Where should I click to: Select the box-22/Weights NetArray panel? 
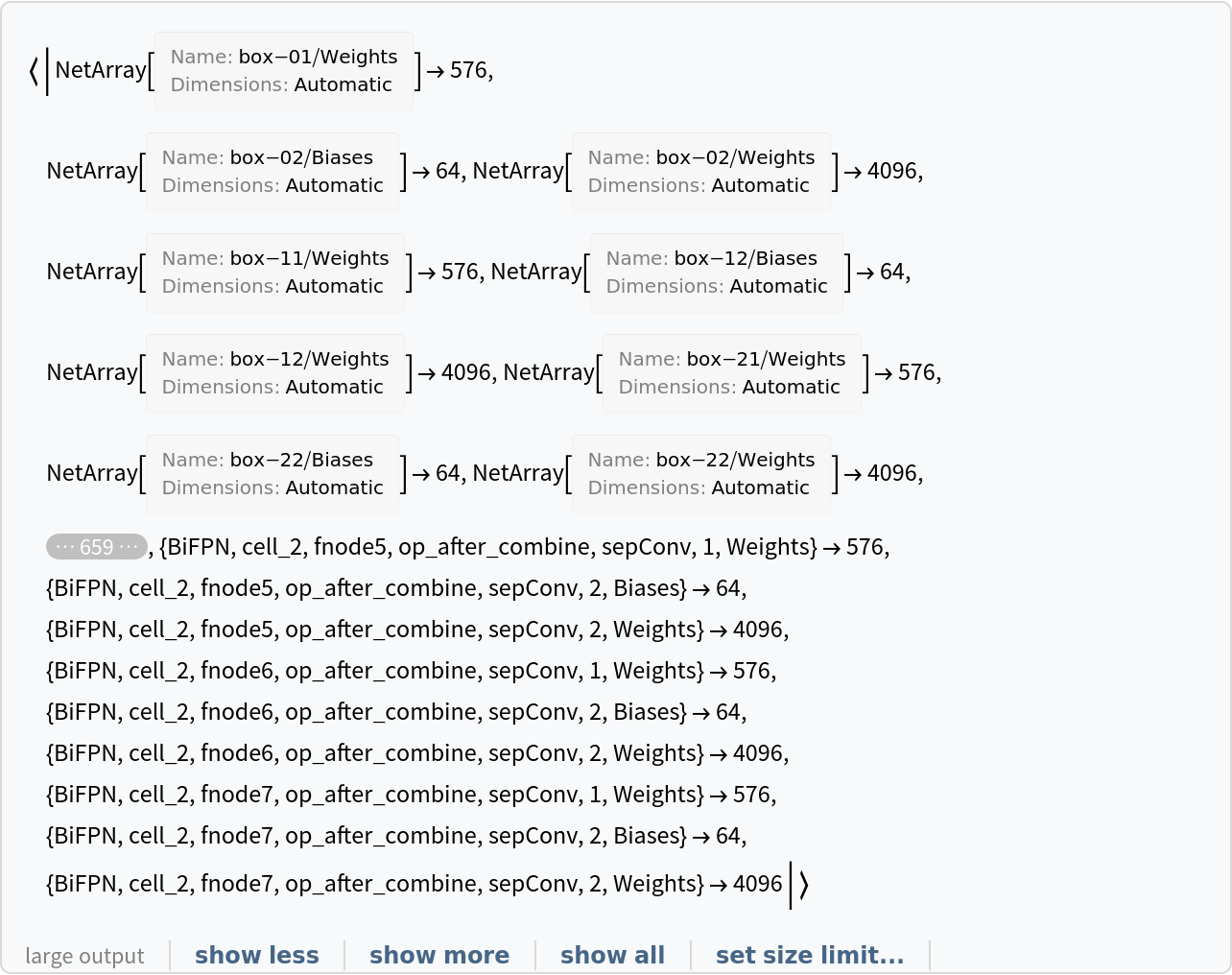(700, 474)
